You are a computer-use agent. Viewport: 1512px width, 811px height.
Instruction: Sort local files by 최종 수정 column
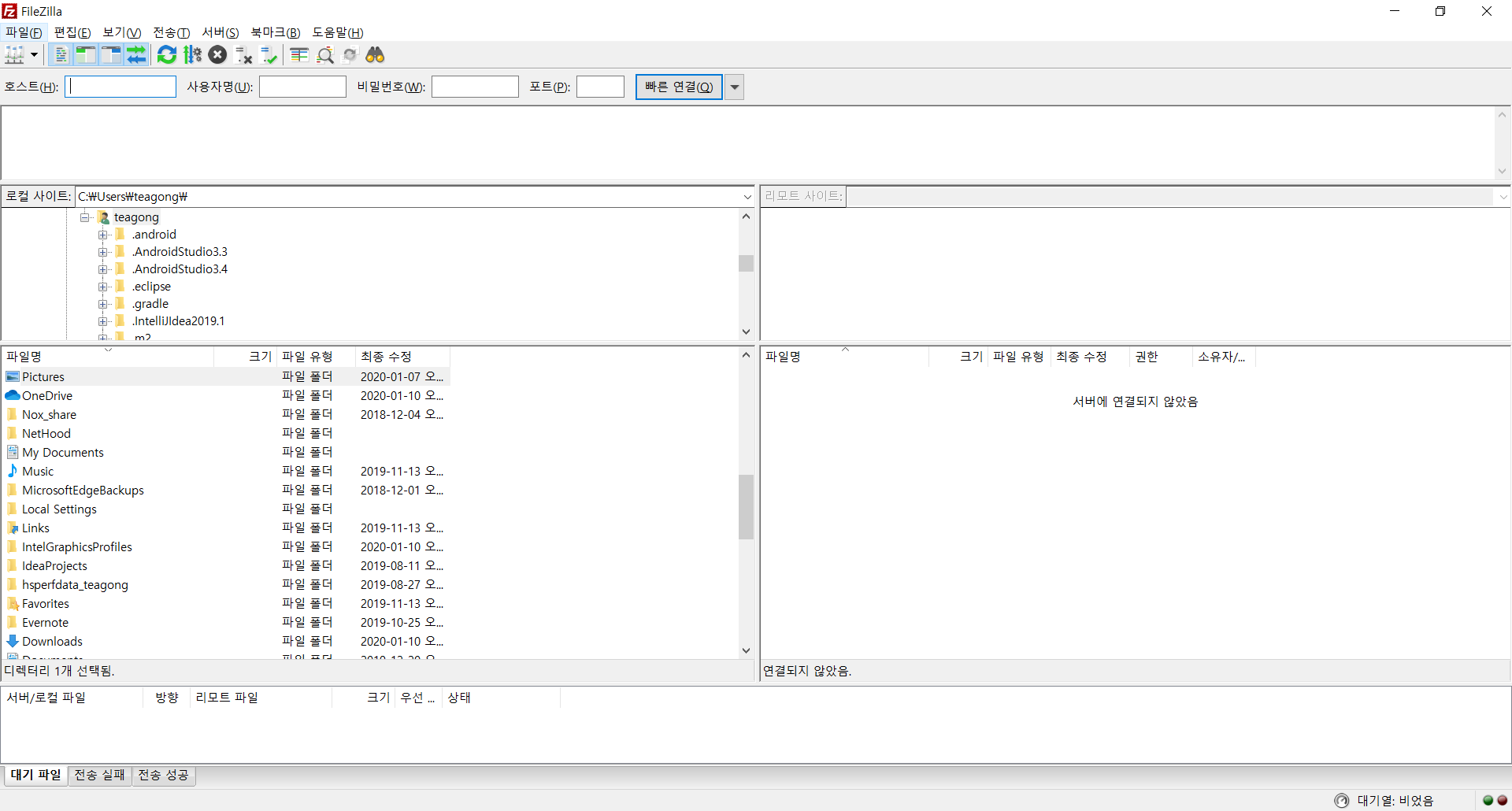pyautogui.click(x=402, y=357)
